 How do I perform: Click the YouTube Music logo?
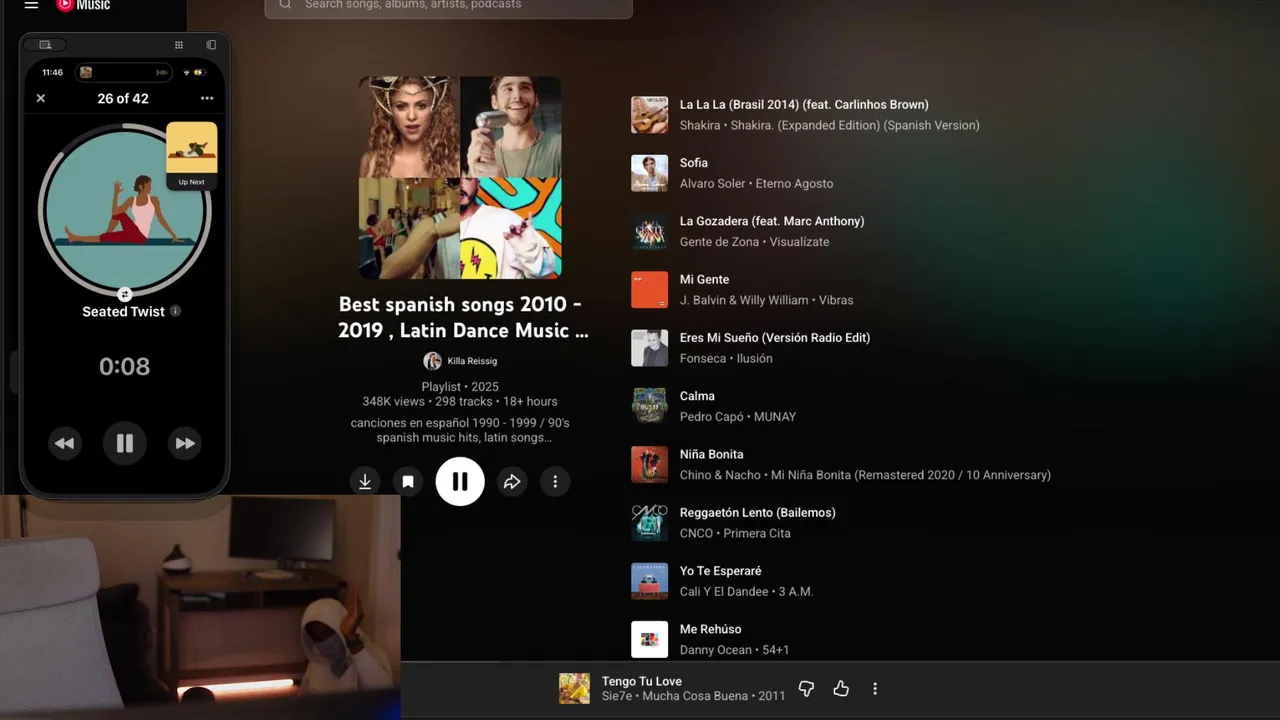83,5
